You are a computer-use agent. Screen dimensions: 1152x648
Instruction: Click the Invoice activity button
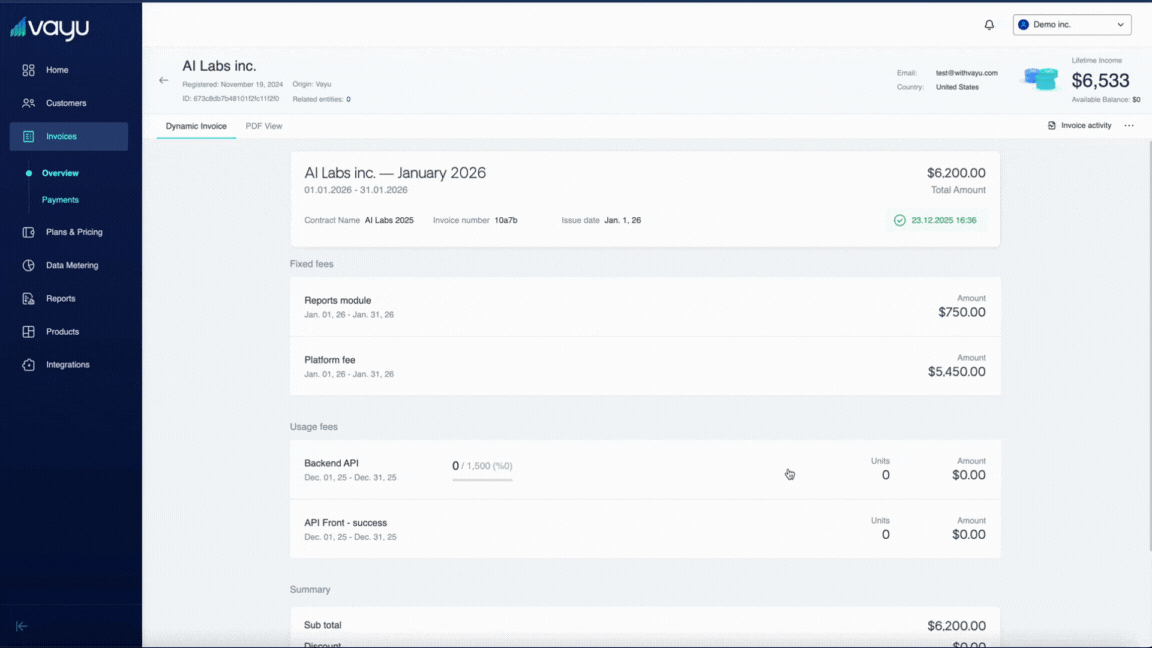pyautogui.click(x=1079, y=126)
